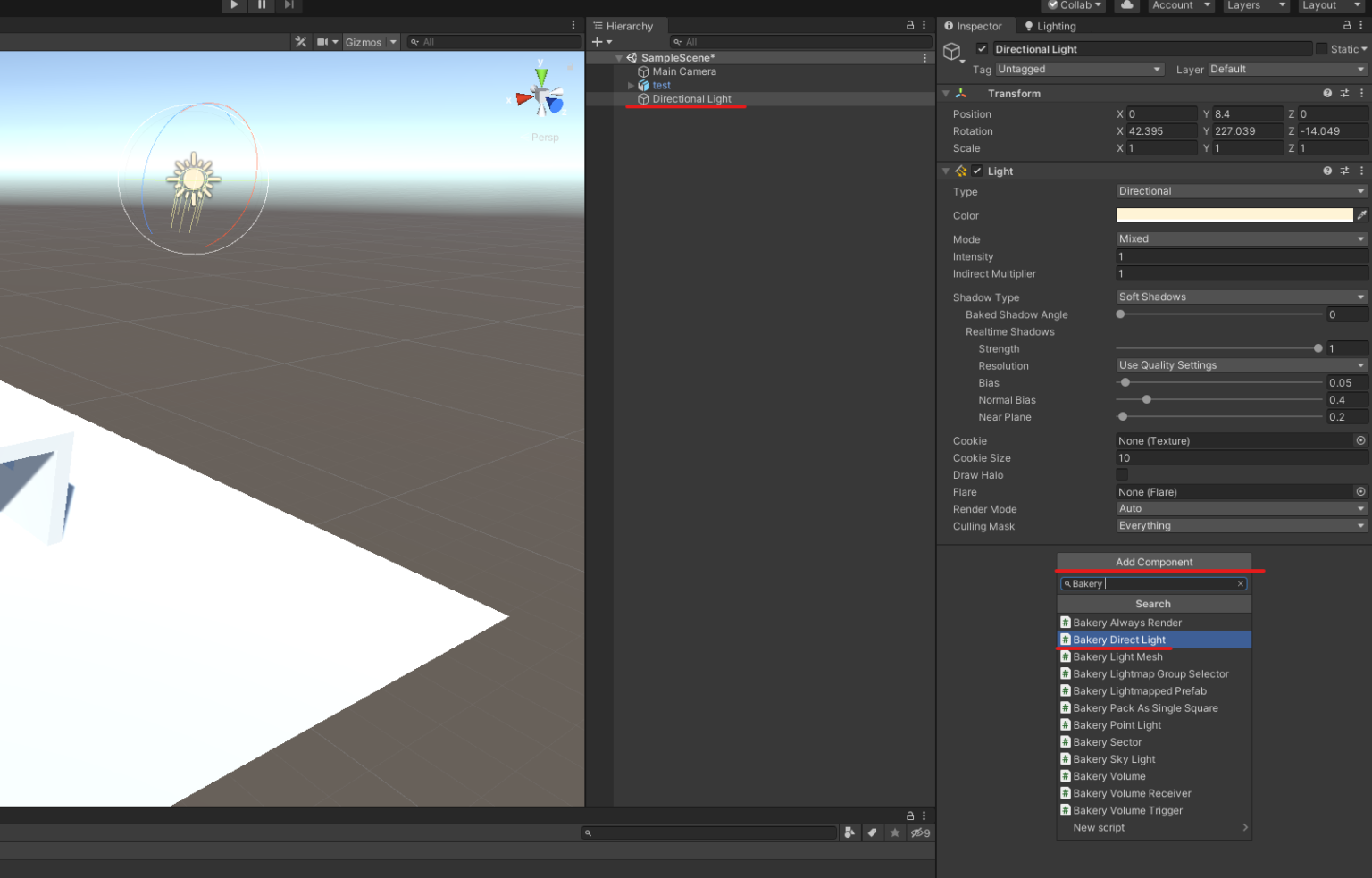Image resolution: width=1372 pixels, height=878 pixels.
Task: Select the Directional Light cube icon in Hierarchy
Action: [644, 98]
